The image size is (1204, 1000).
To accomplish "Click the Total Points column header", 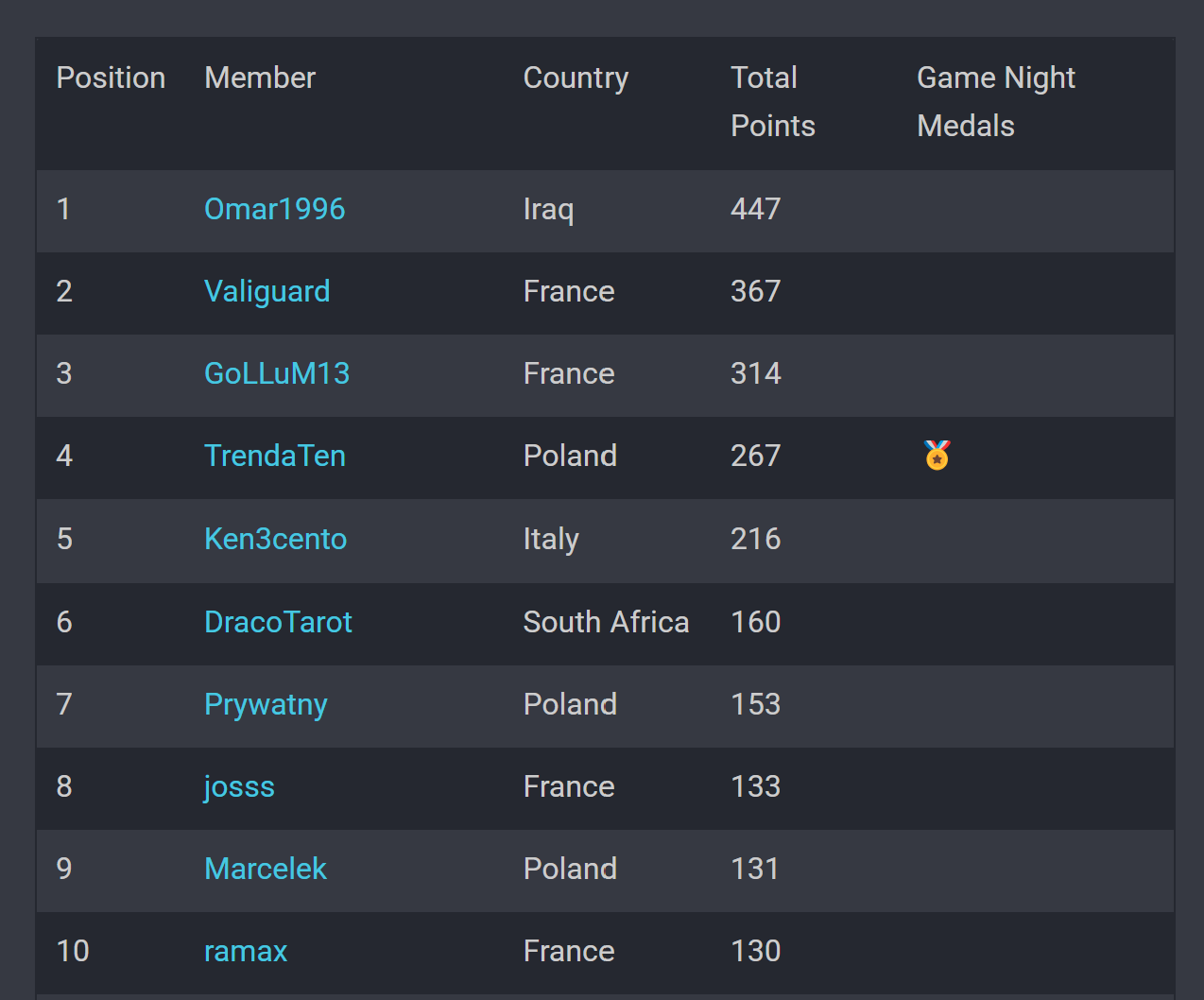I will pyautogui.click(x=772, y=101).
